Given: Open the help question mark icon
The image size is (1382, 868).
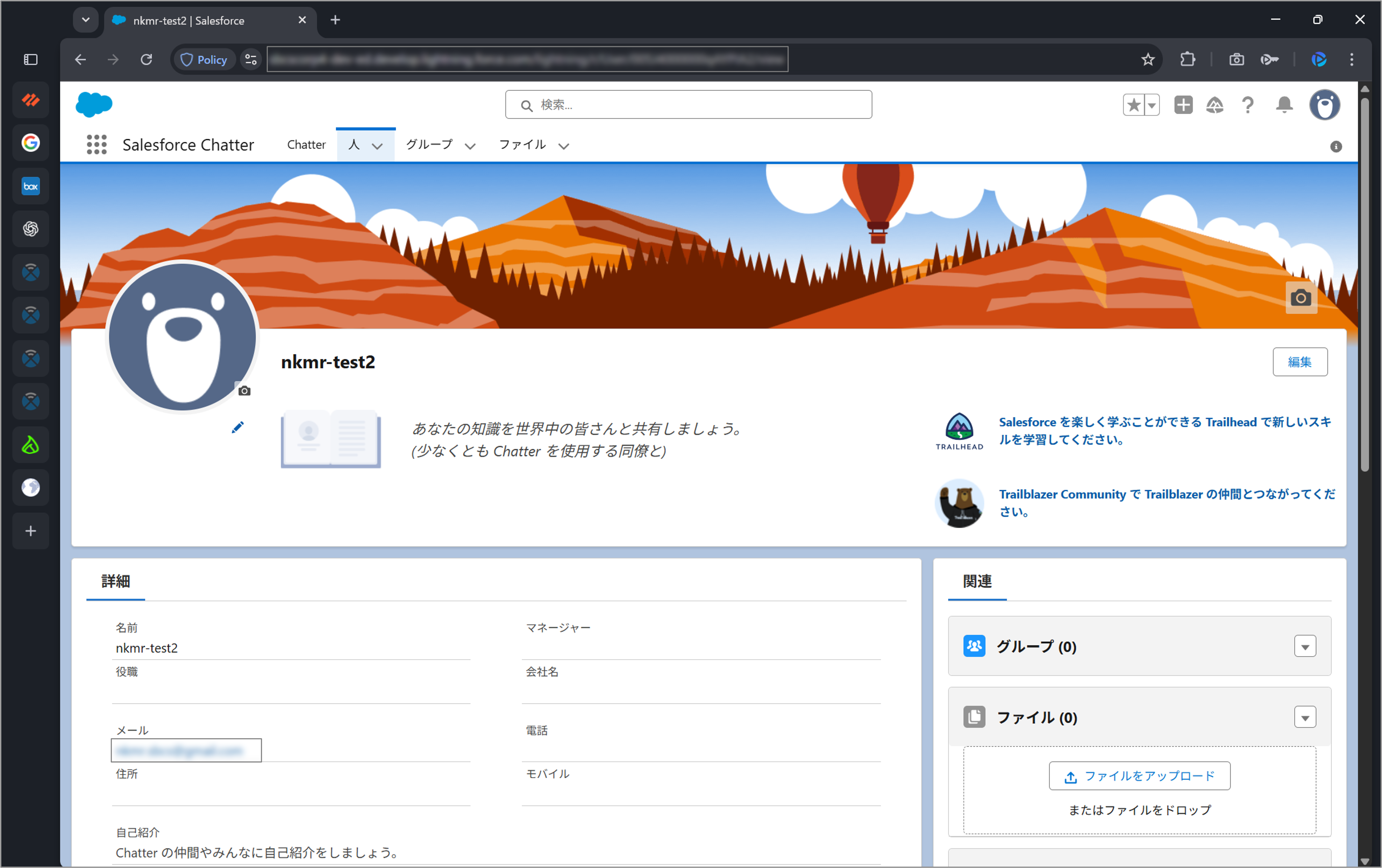Looking at the screenshot, I should tap(1247, 105).
